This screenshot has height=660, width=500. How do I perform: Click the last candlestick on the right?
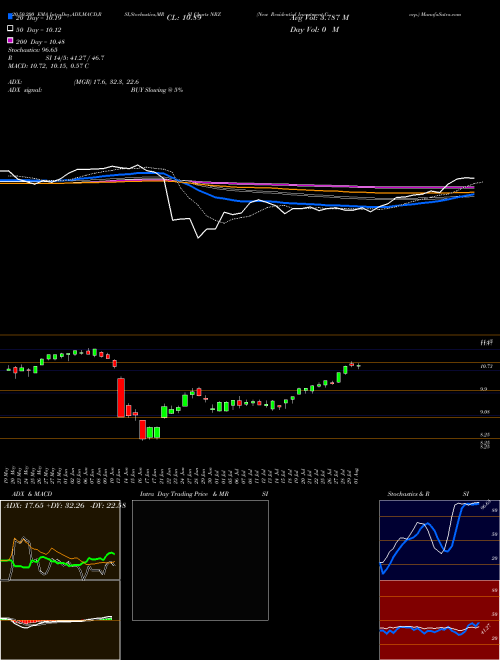[359, 366]
